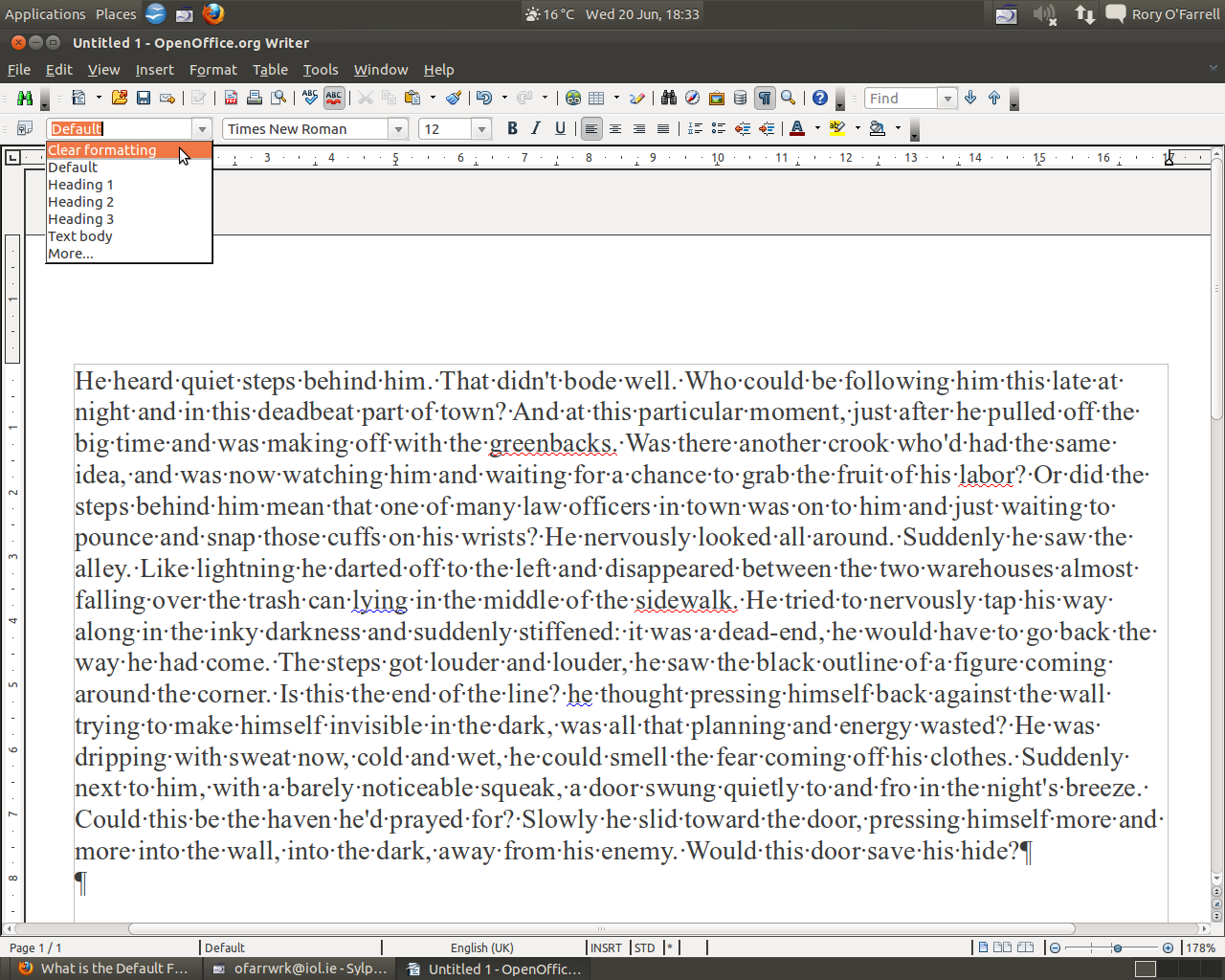Expand the font size dropdown arrow
The image size is (1225, 980).
481,128
